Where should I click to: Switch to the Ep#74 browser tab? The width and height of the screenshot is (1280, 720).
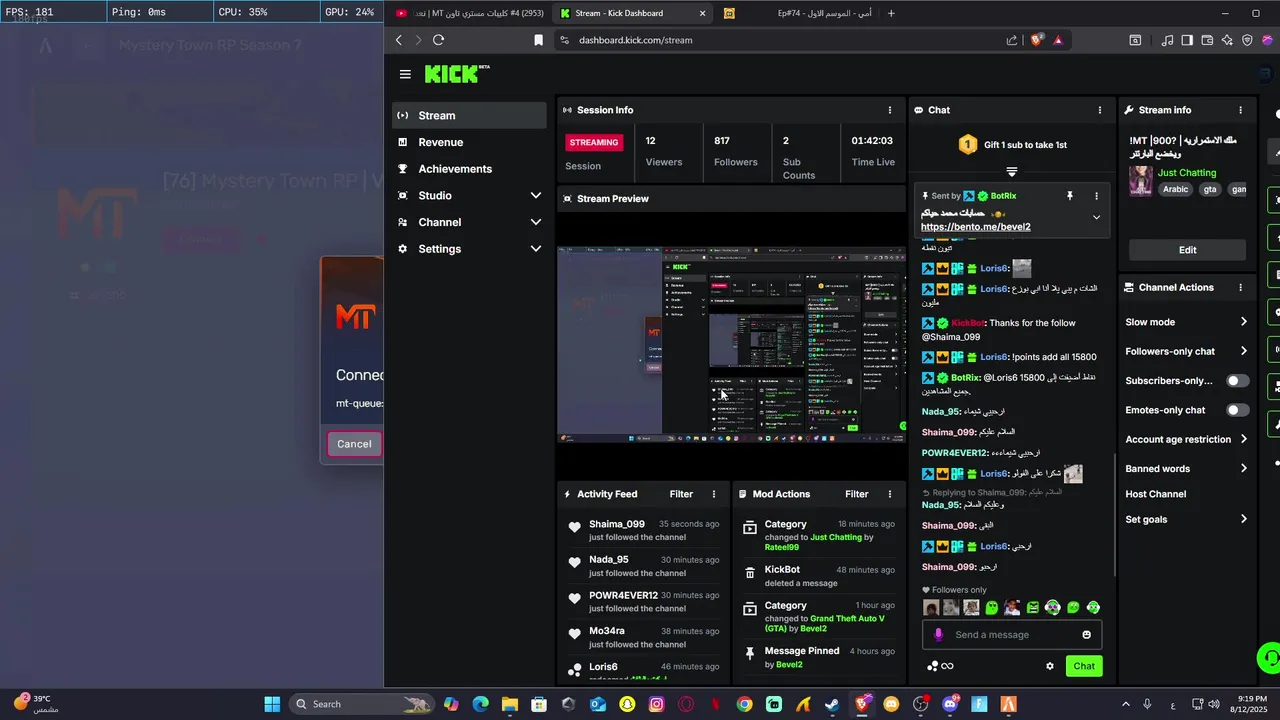point(798,13)
